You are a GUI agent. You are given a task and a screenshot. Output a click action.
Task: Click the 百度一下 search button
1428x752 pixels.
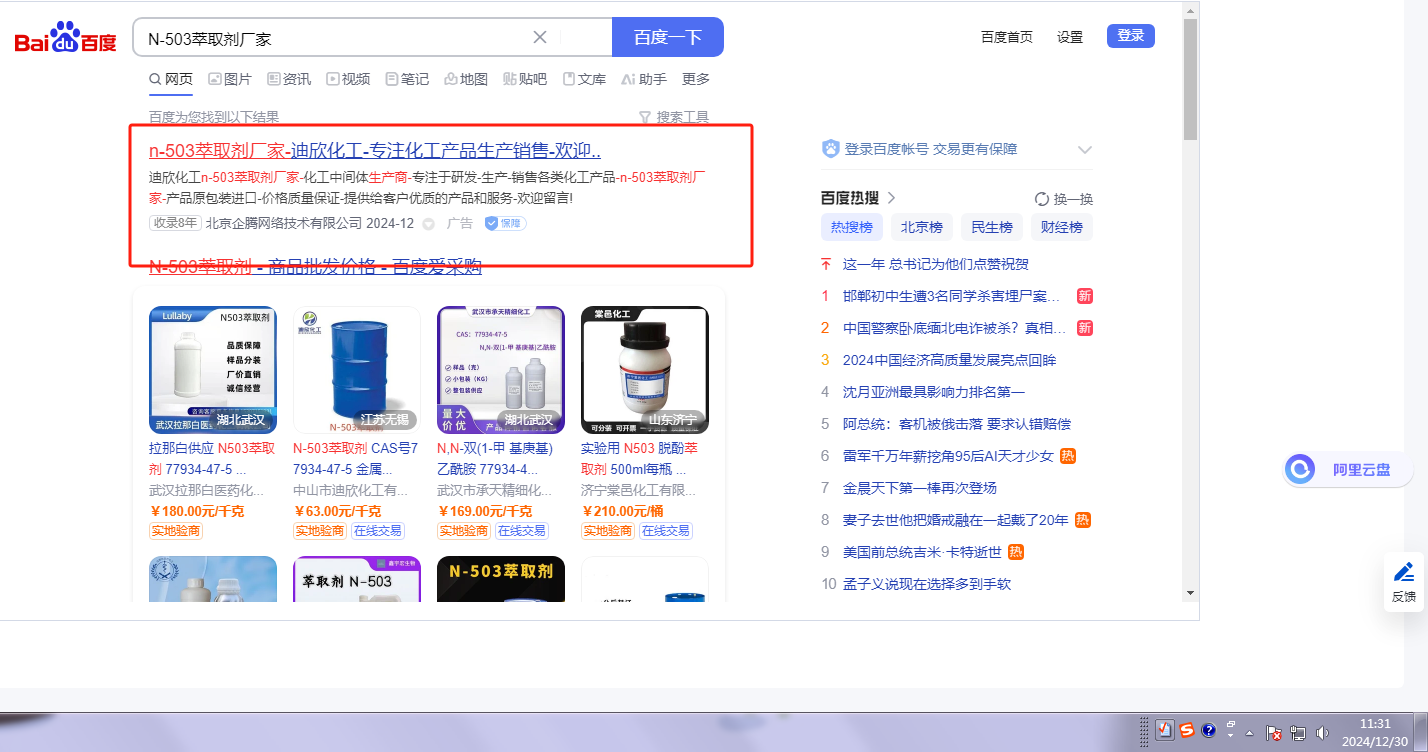click(668, 37)
